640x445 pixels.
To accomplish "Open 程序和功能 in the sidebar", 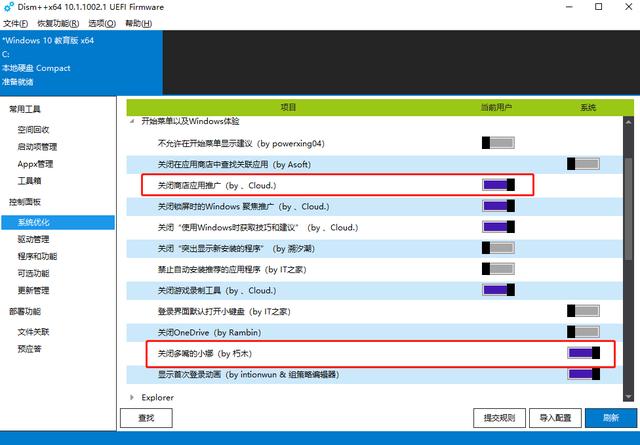I will click(37, 256).
